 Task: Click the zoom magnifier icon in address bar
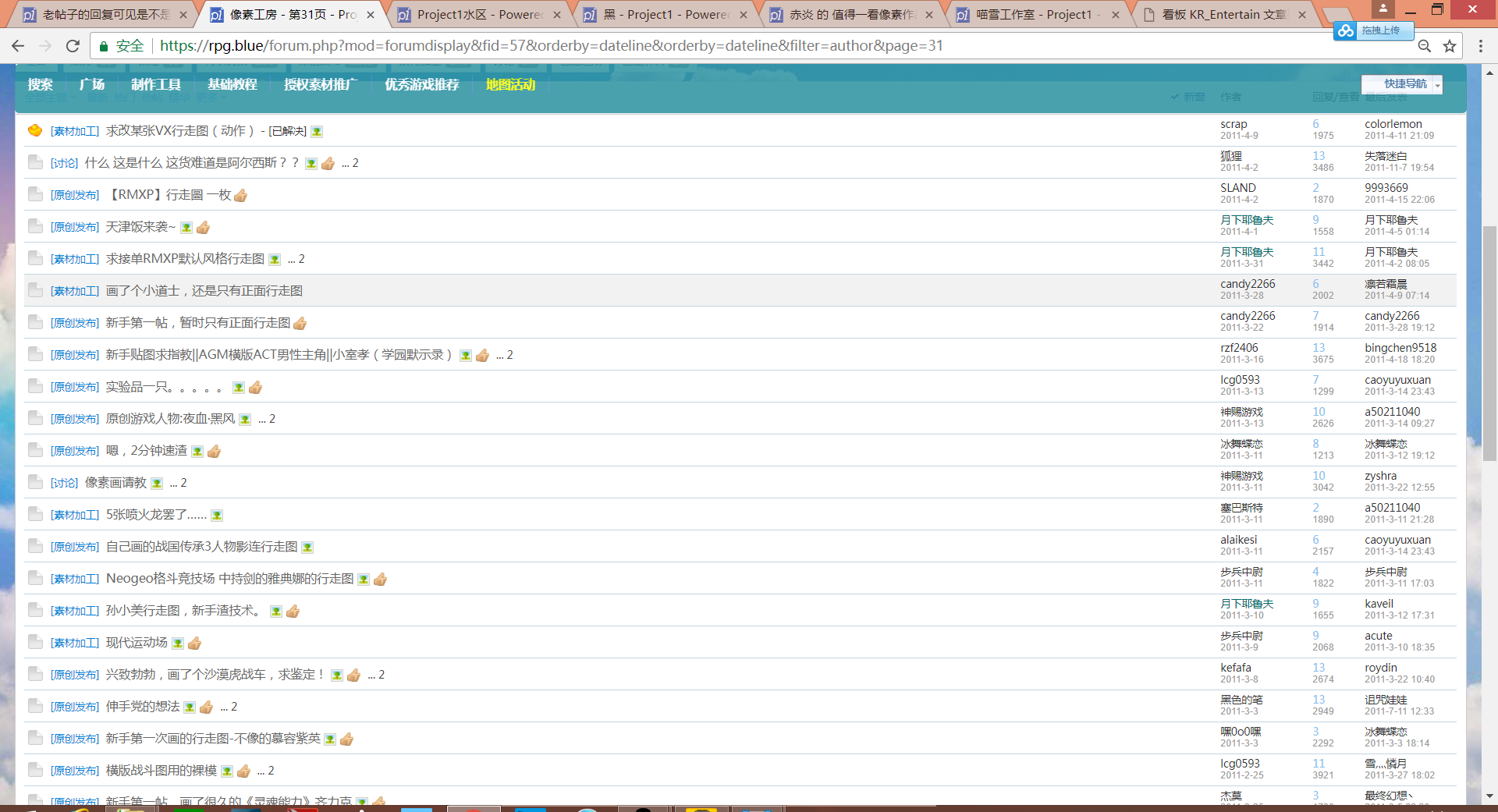[x=1425, y=46]
